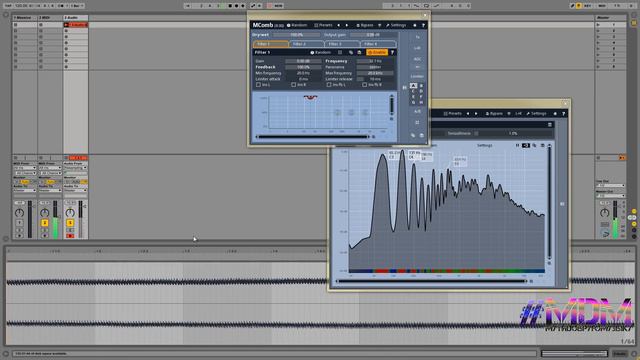Viewport: 640px width, 360px height.
Task: Randomize Filter 1 parameters
Action: [x=320, y=53]
